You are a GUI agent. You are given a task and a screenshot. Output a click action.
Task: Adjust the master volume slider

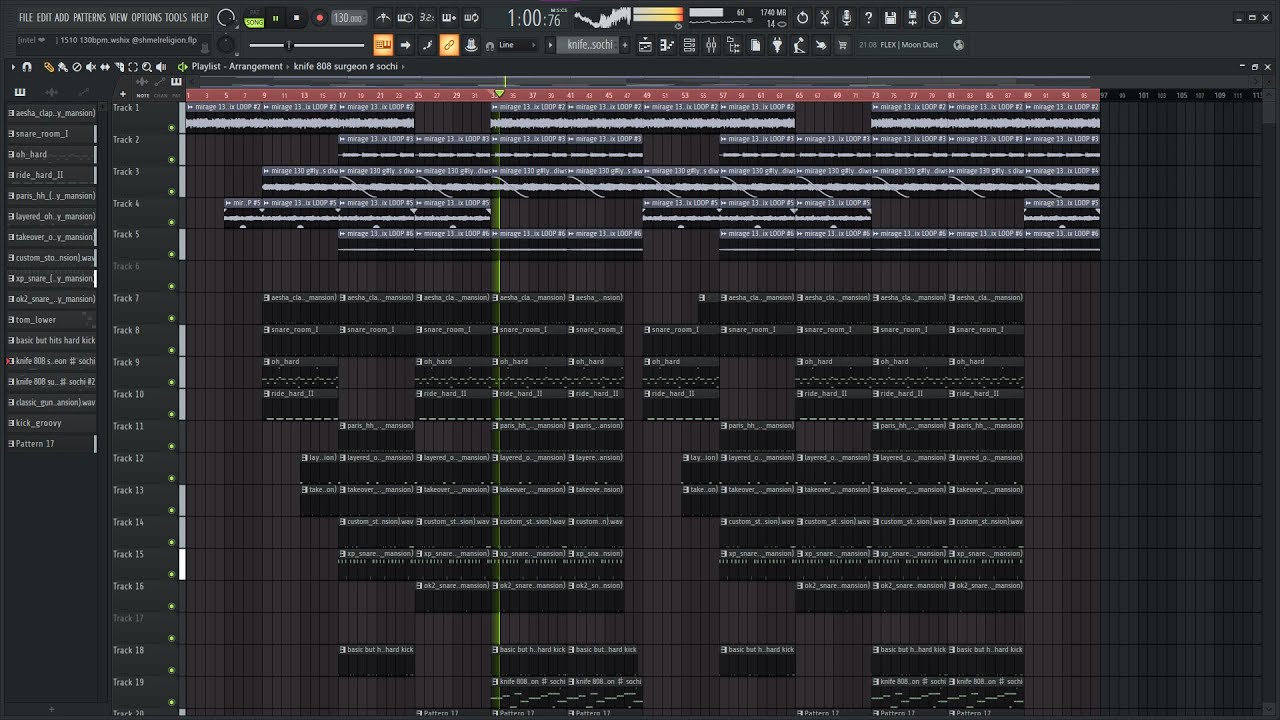click(306, 45)
